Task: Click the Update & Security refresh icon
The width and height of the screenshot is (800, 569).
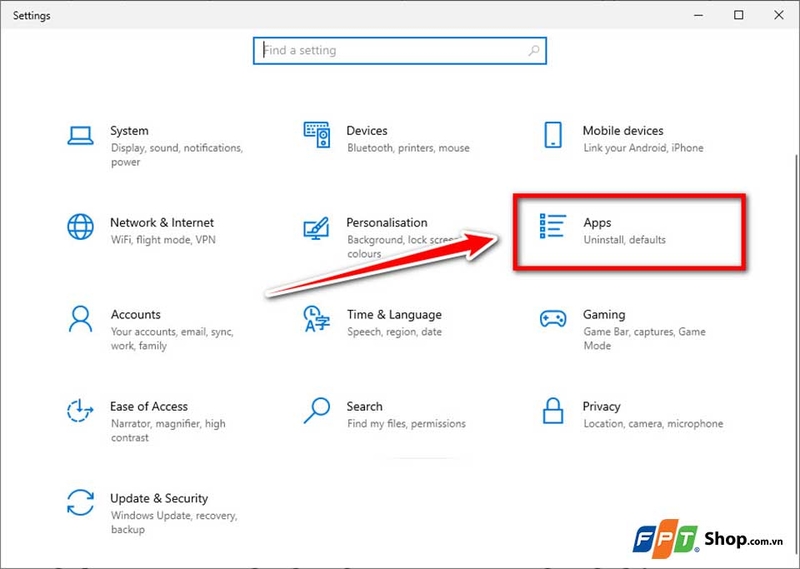Action: 81,503
